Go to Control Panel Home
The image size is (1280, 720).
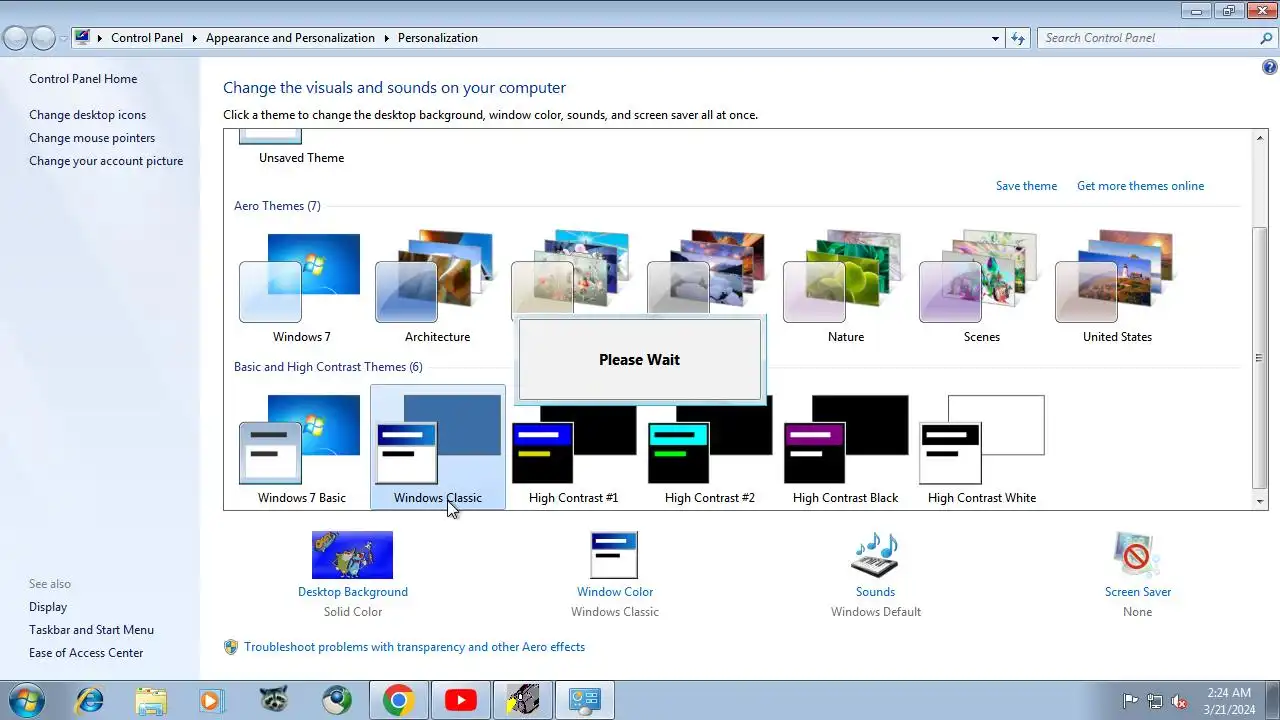(x=83, y=79)
